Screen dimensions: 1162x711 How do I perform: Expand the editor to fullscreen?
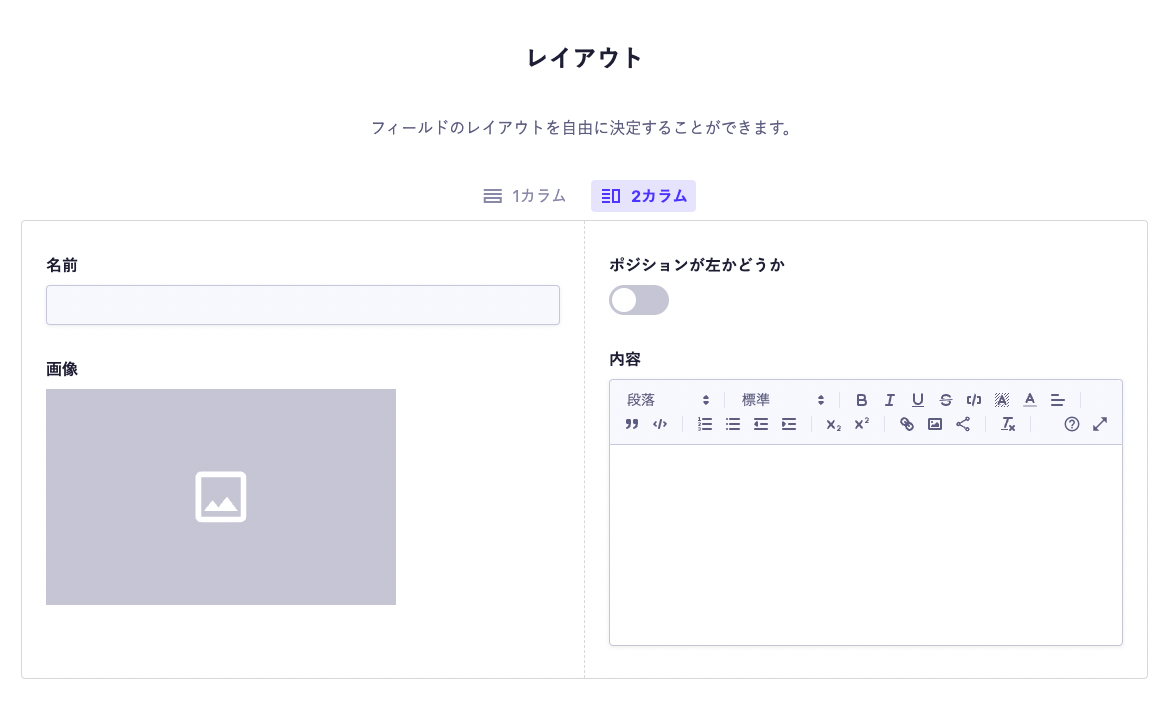click(x=1100, y=424)
